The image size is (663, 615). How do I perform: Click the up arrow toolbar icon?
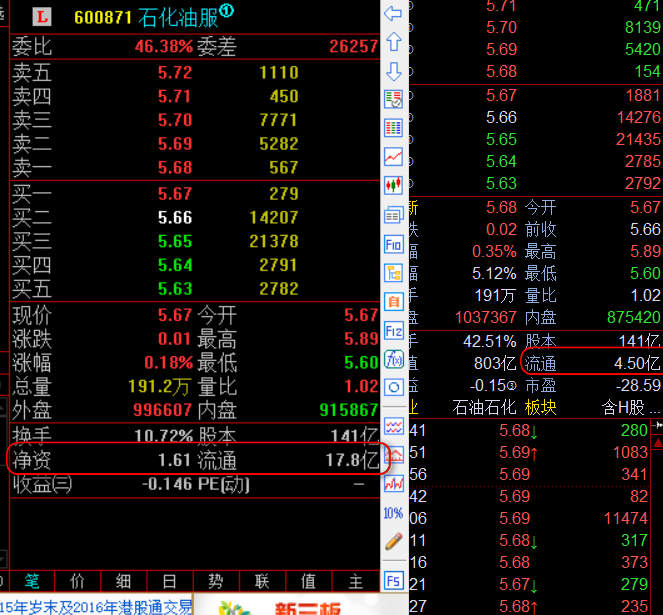[x=393, y=42]
